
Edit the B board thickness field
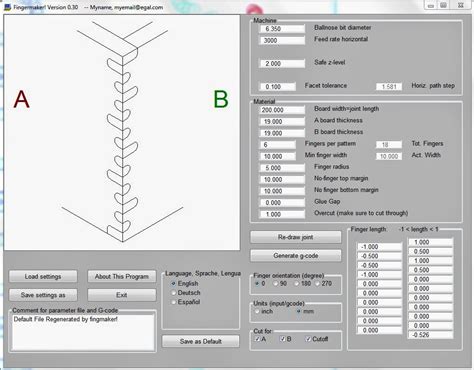282,133
